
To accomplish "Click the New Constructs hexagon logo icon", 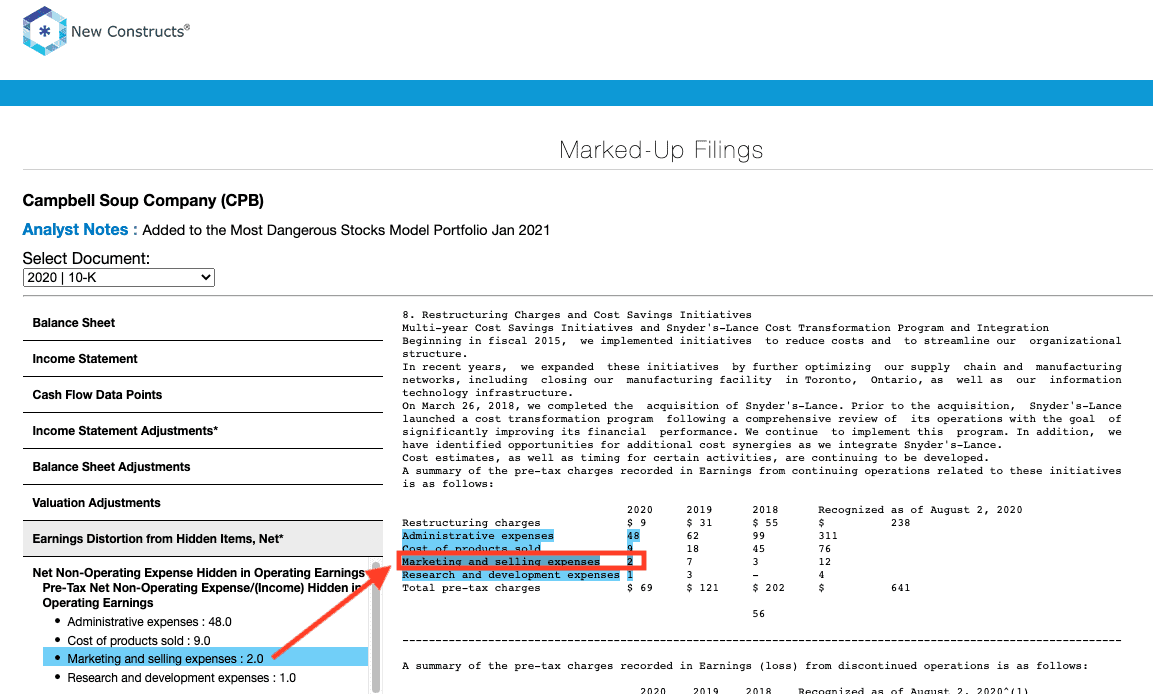I will click(x=45, y=31).
